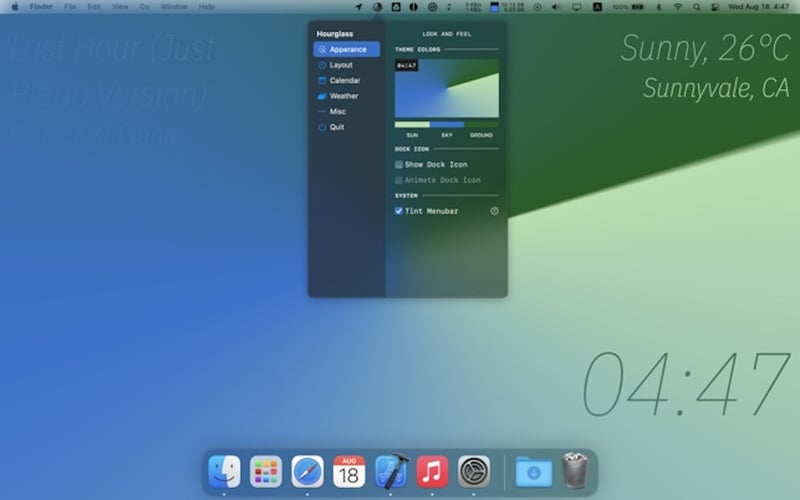Pick the Sky theme color swatch

[x=447, y=124]
